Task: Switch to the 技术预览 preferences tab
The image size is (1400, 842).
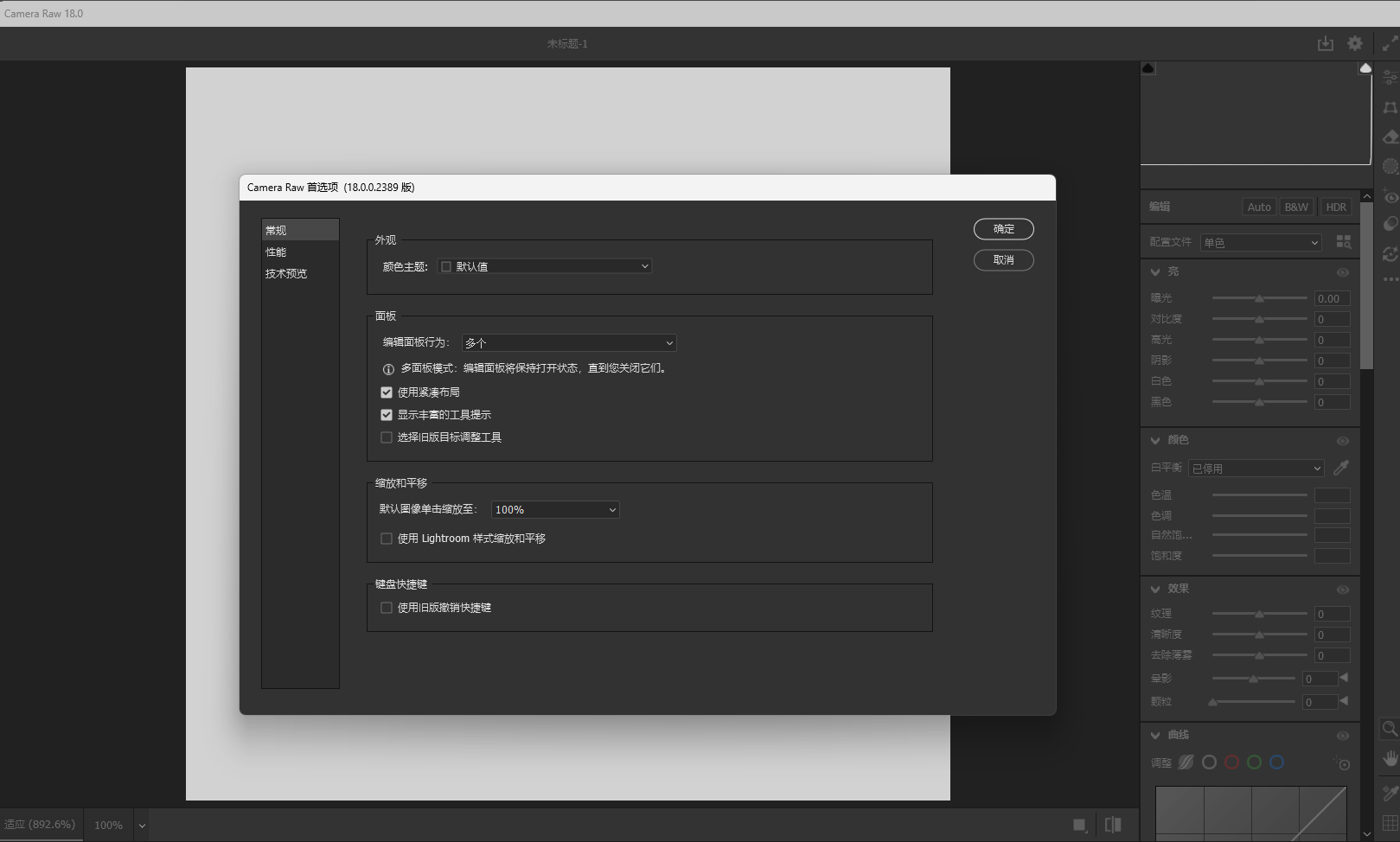Action: (286, 274)
